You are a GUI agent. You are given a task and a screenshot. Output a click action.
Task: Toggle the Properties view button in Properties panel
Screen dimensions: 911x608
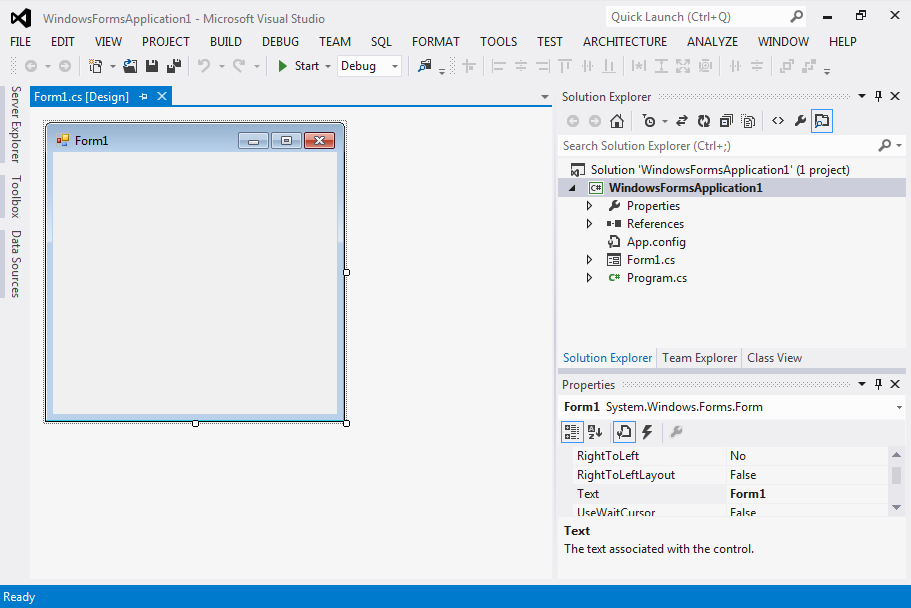click(x=624, y=432)
